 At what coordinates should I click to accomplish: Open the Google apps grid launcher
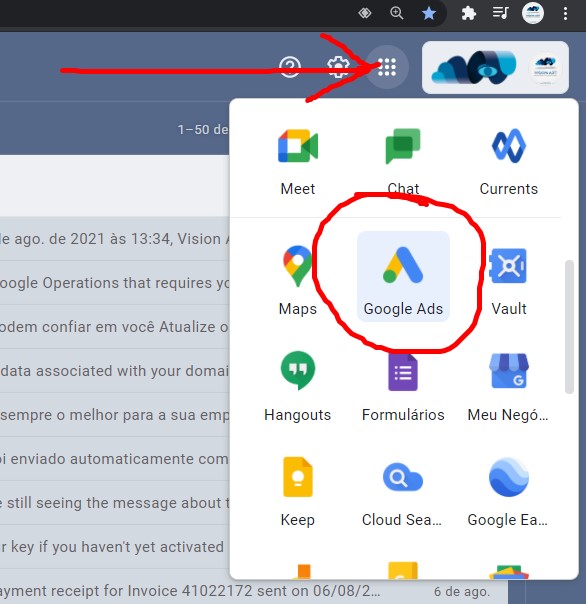pos(387,67)
